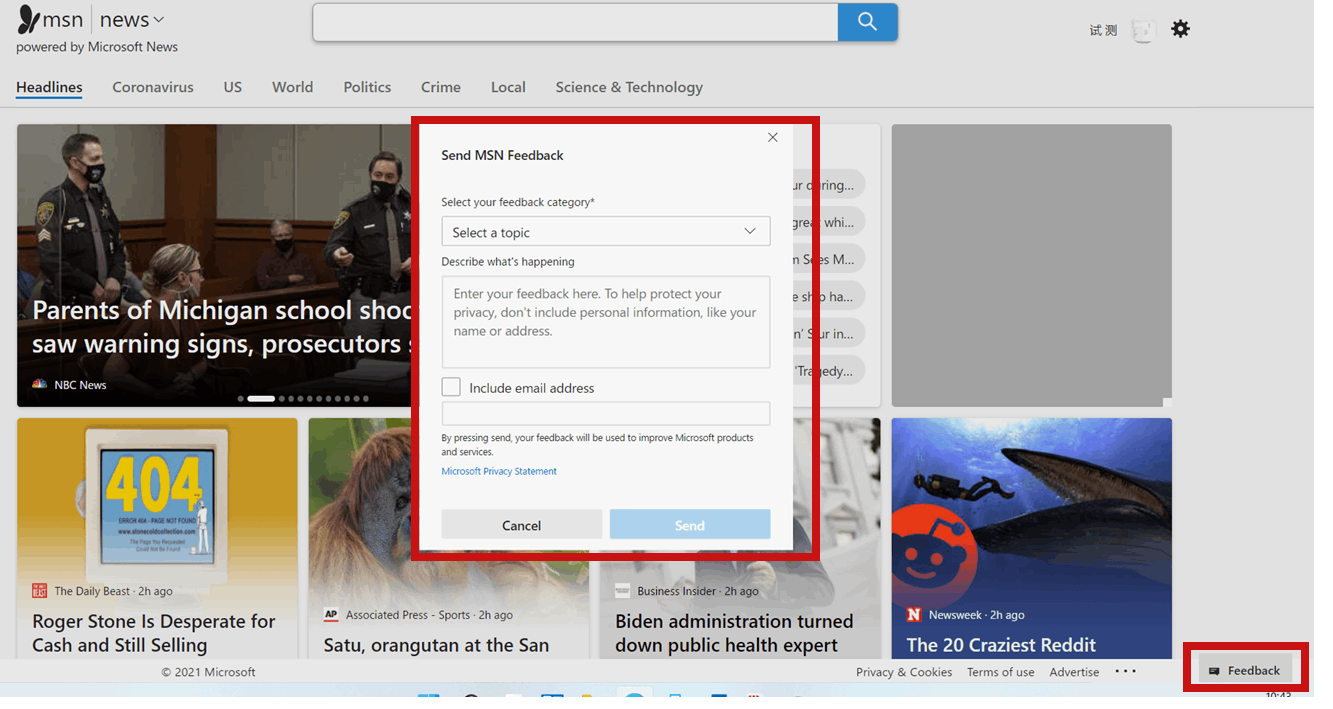Click the MSN butterfly logo
1333x709 pixels.
point(30,19)
